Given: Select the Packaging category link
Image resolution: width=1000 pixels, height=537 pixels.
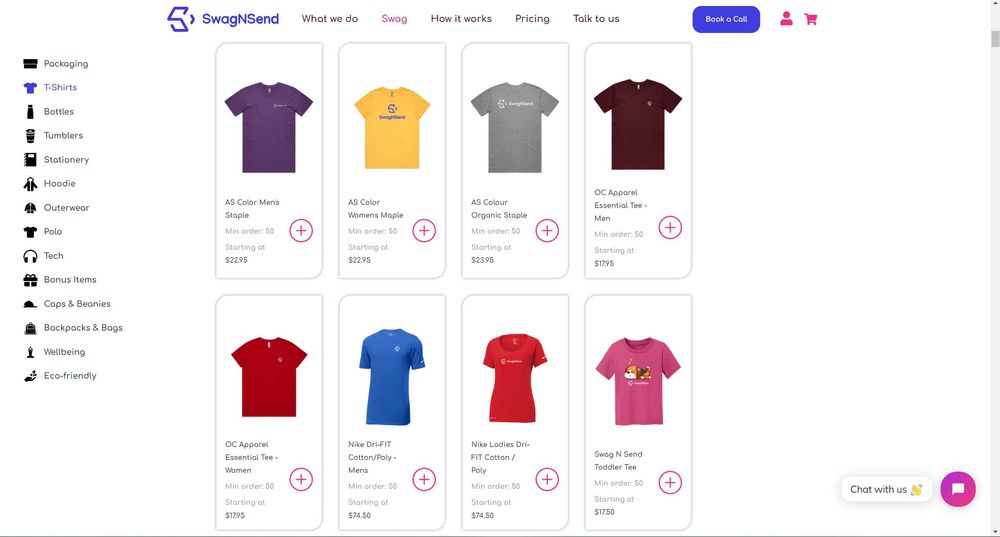Looking at the screenshot, I should point(66,64).
